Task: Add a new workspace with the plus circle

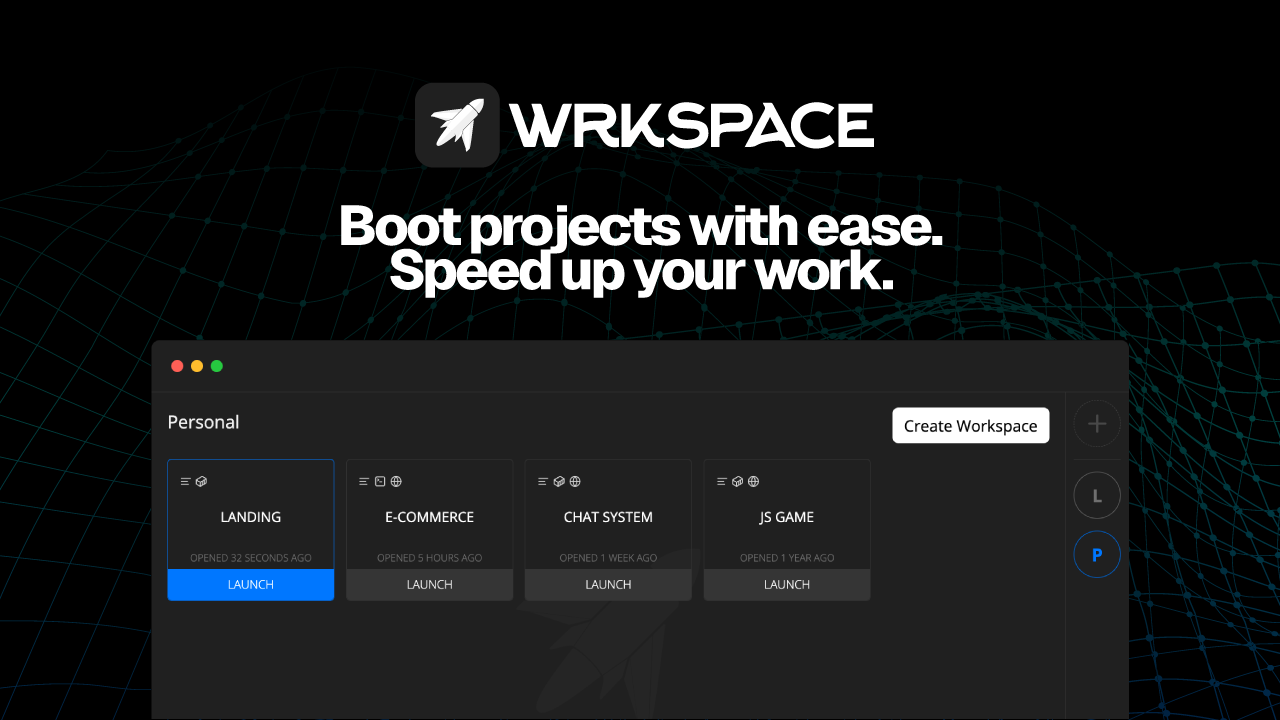Action: pos(1097,424)
